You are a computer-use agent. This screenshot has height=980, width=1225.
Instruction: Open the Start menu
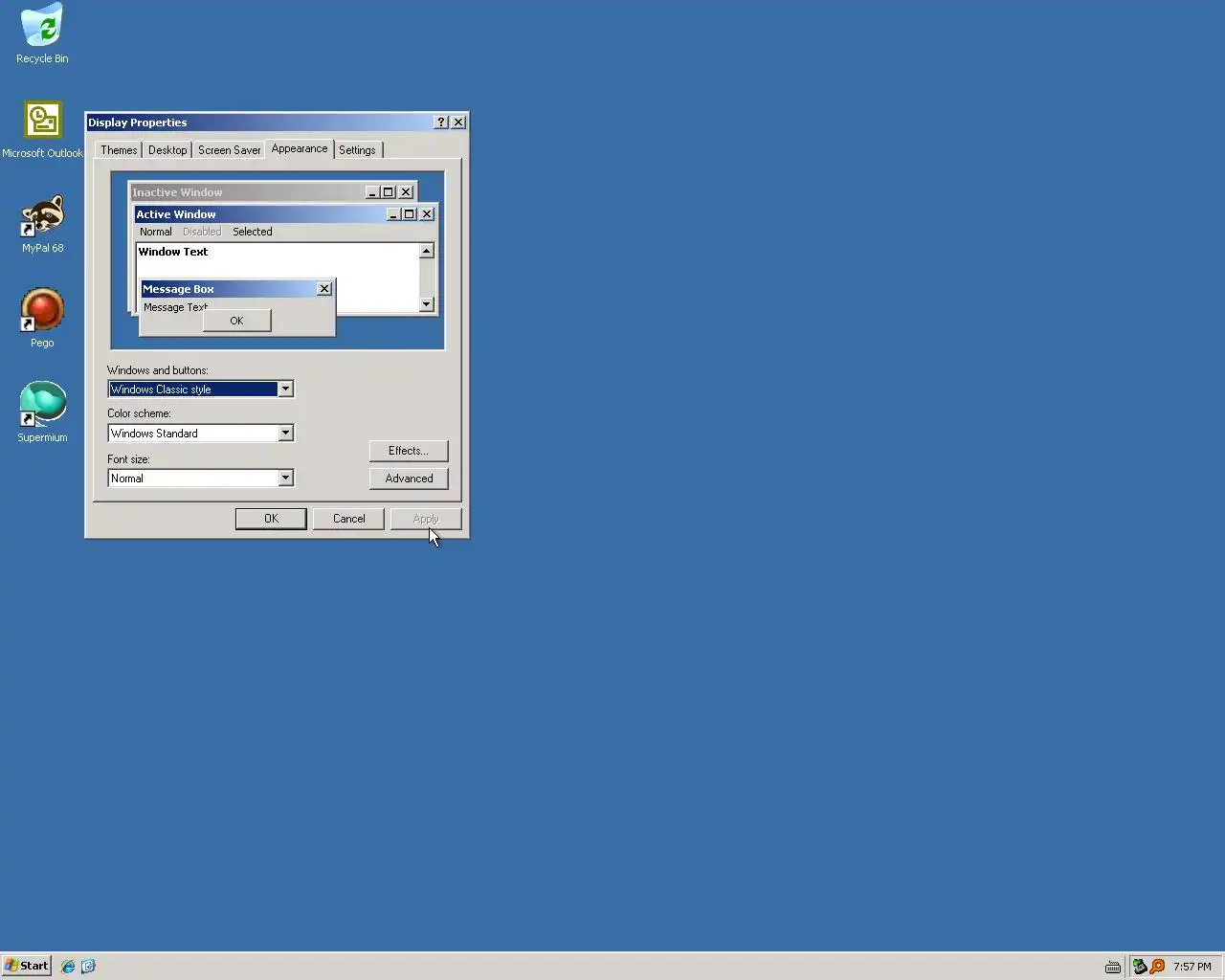click(x=26, y=966)
